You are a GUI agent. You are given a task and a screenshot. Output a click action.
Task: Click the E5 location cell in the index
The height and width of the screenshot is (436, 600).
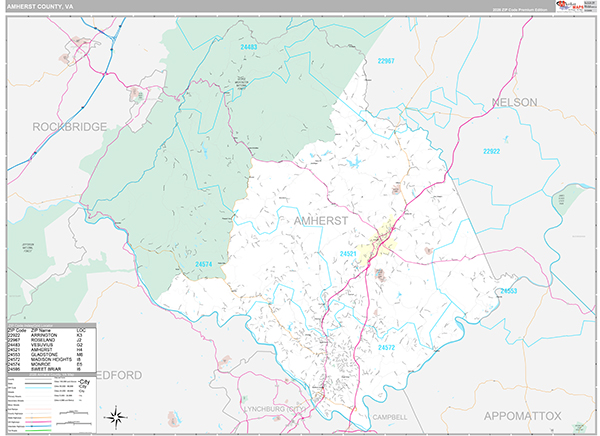tap(79, 364)
